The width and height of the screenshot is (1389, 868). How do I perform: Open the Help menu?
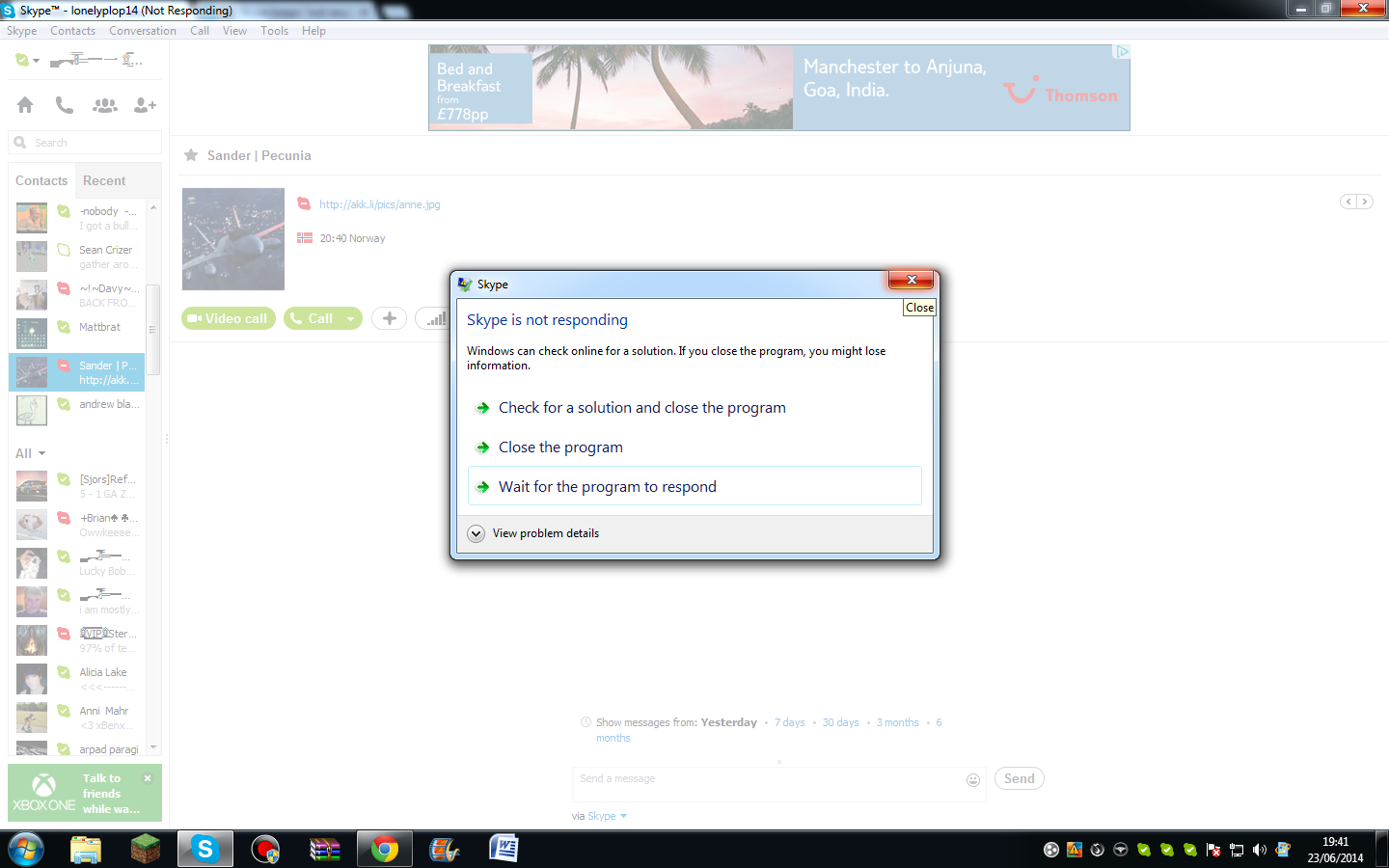(313, 31)
